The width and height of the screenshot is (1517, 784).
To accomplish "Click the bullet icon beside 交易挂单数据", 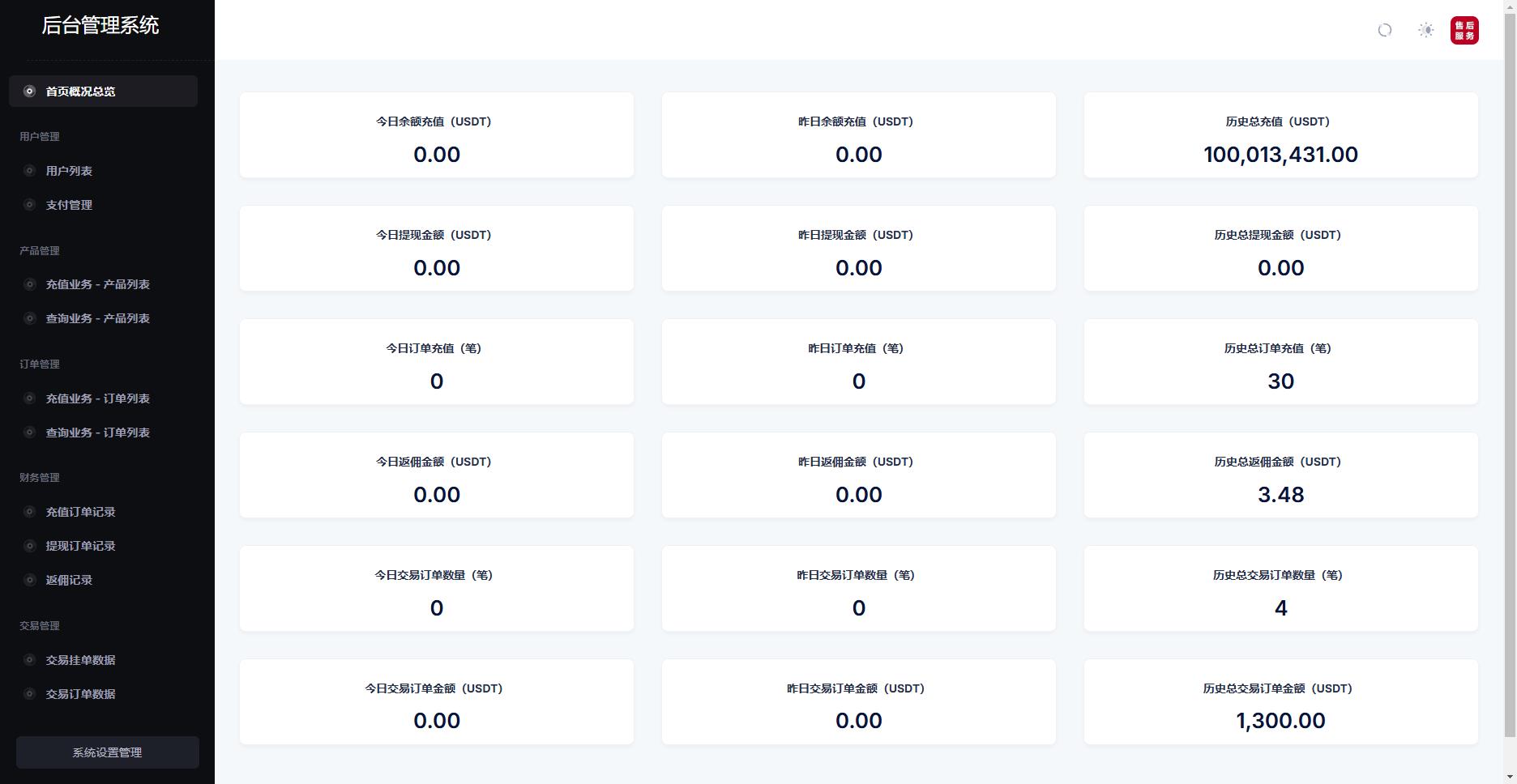I will [29, 660].
